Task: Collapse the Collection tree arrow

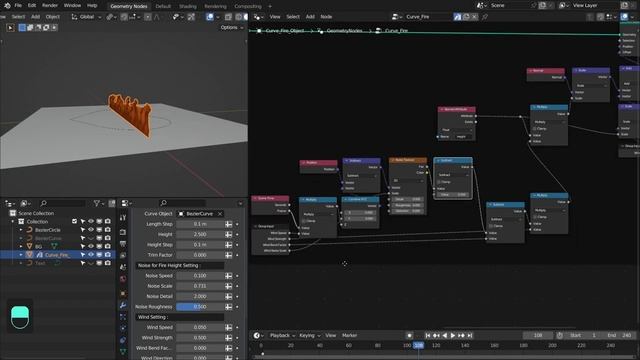Action: click(13, 222)
